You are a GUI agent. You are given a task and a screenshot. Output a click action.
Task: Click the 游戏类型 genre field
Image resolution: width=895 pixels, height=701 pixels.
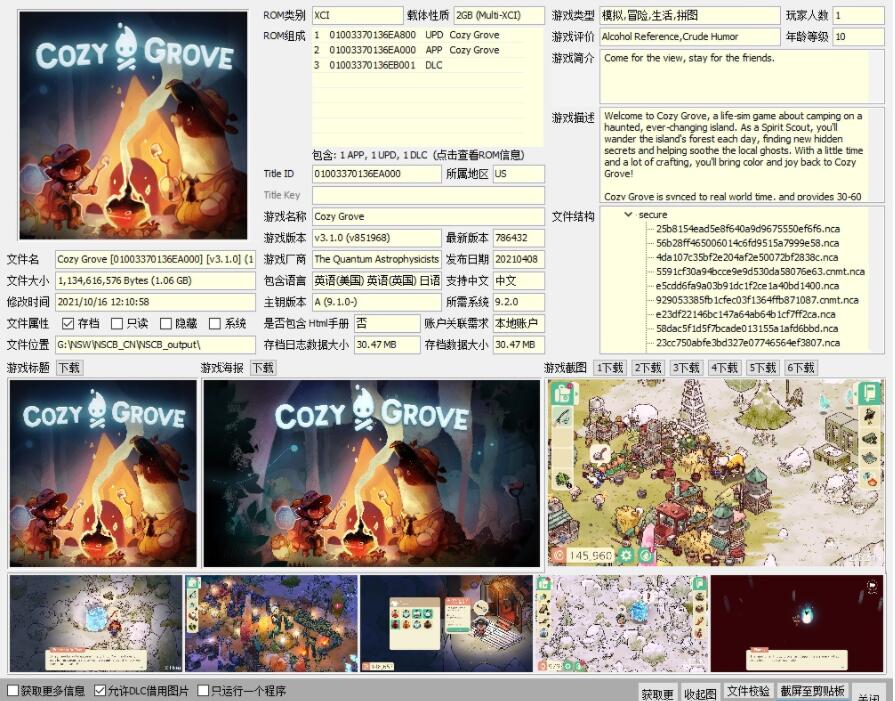coord(690,15)
